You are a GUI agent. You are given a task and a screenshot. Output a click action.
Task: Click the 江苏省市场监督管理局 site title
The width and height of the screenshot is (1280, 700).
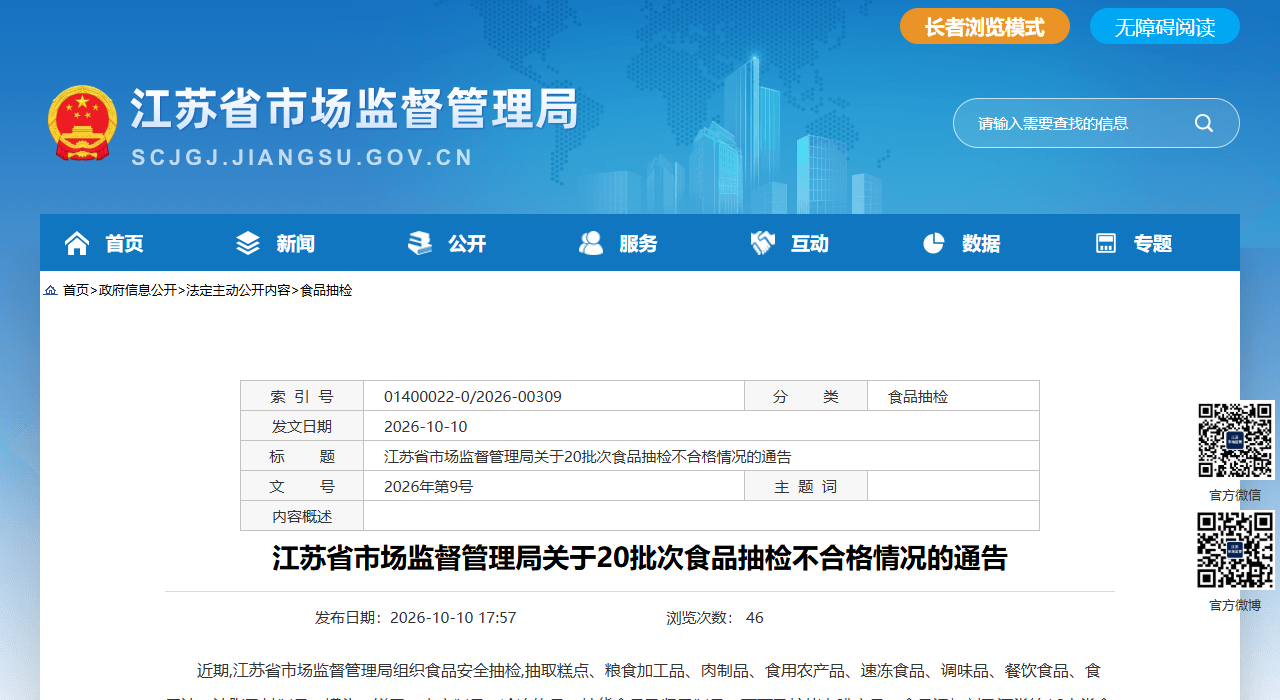pos(355,108)
